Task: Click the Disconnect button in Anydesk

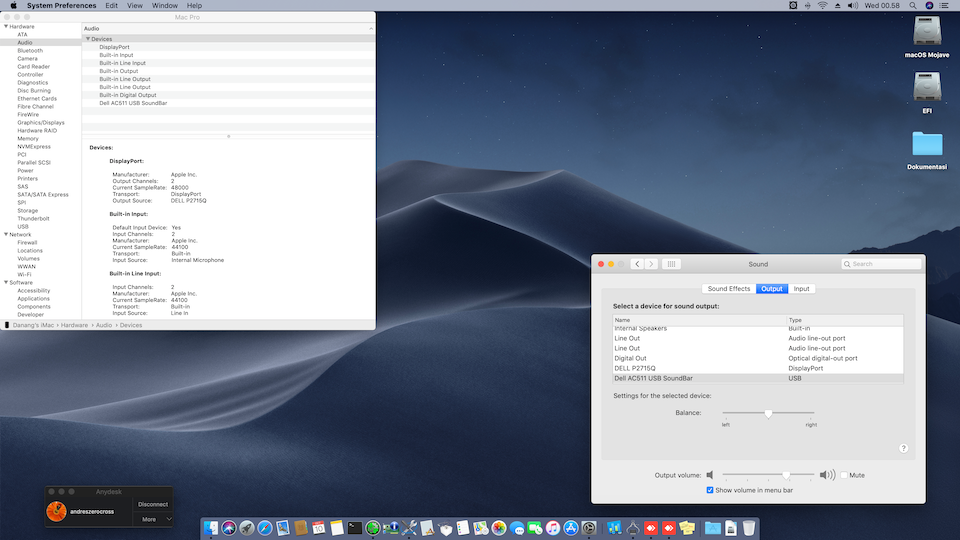Action: pos(153,504)
